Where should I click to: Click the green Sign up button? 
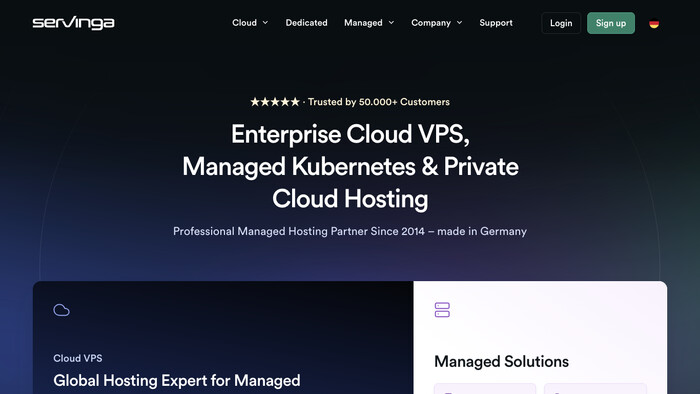point(611,23)
